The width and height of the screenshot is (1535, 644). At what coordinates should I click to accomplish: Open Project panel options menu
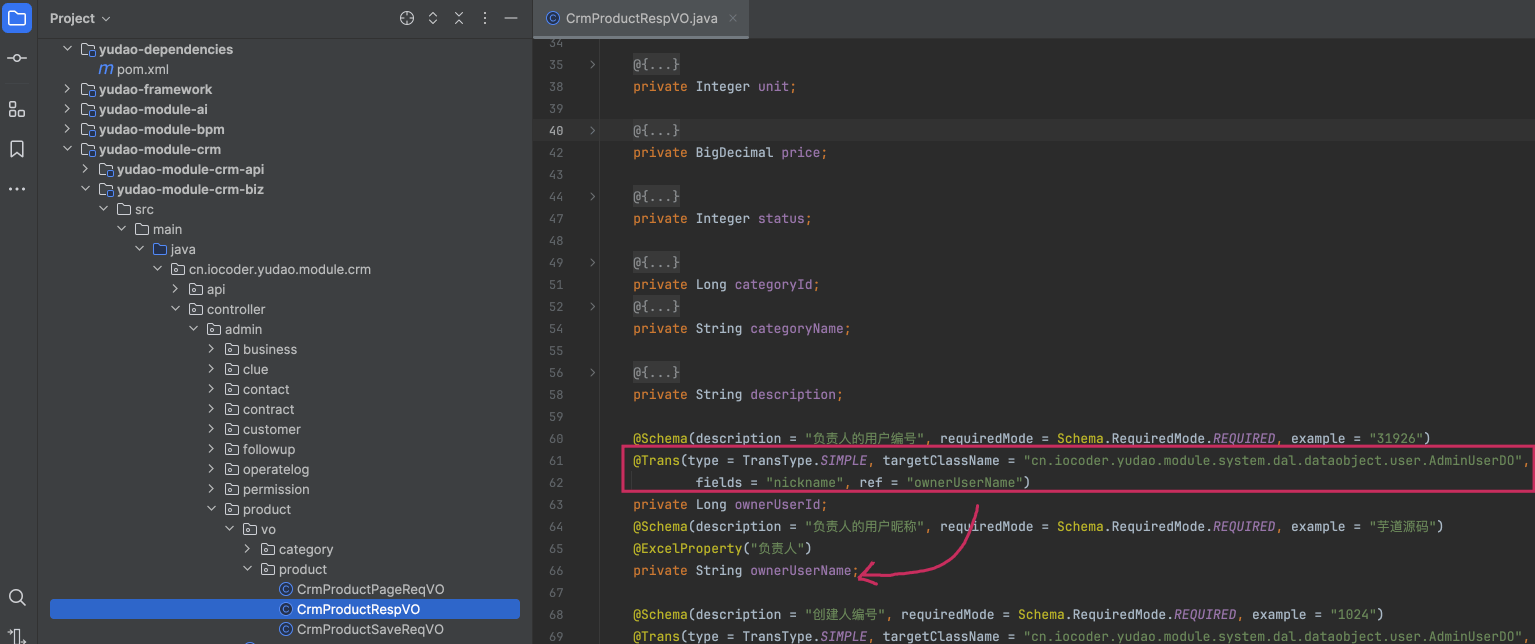[485, 18]
